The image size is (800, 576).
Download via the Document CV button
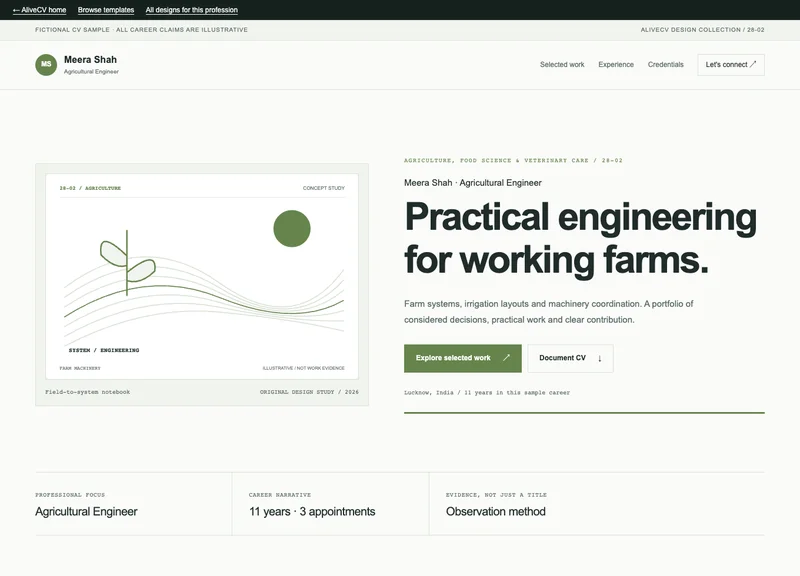coord(570,358)
